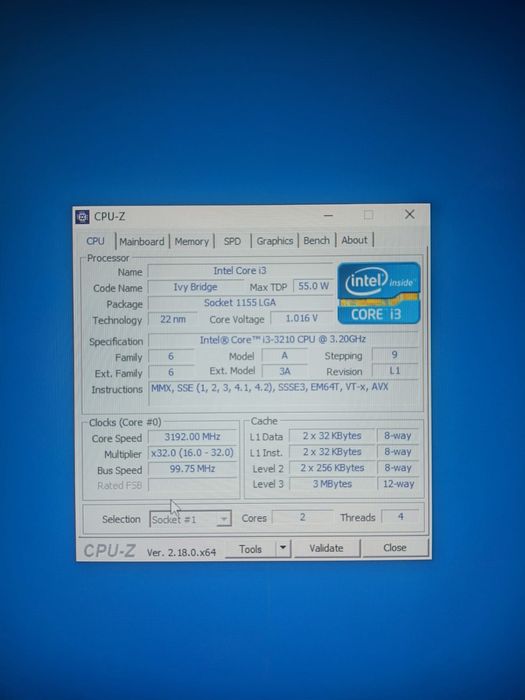Image resolution: width=525 pixels, height=700 pixels.
Task: Click the Max TDP value 55.0 W
Action: pos(313,286)
